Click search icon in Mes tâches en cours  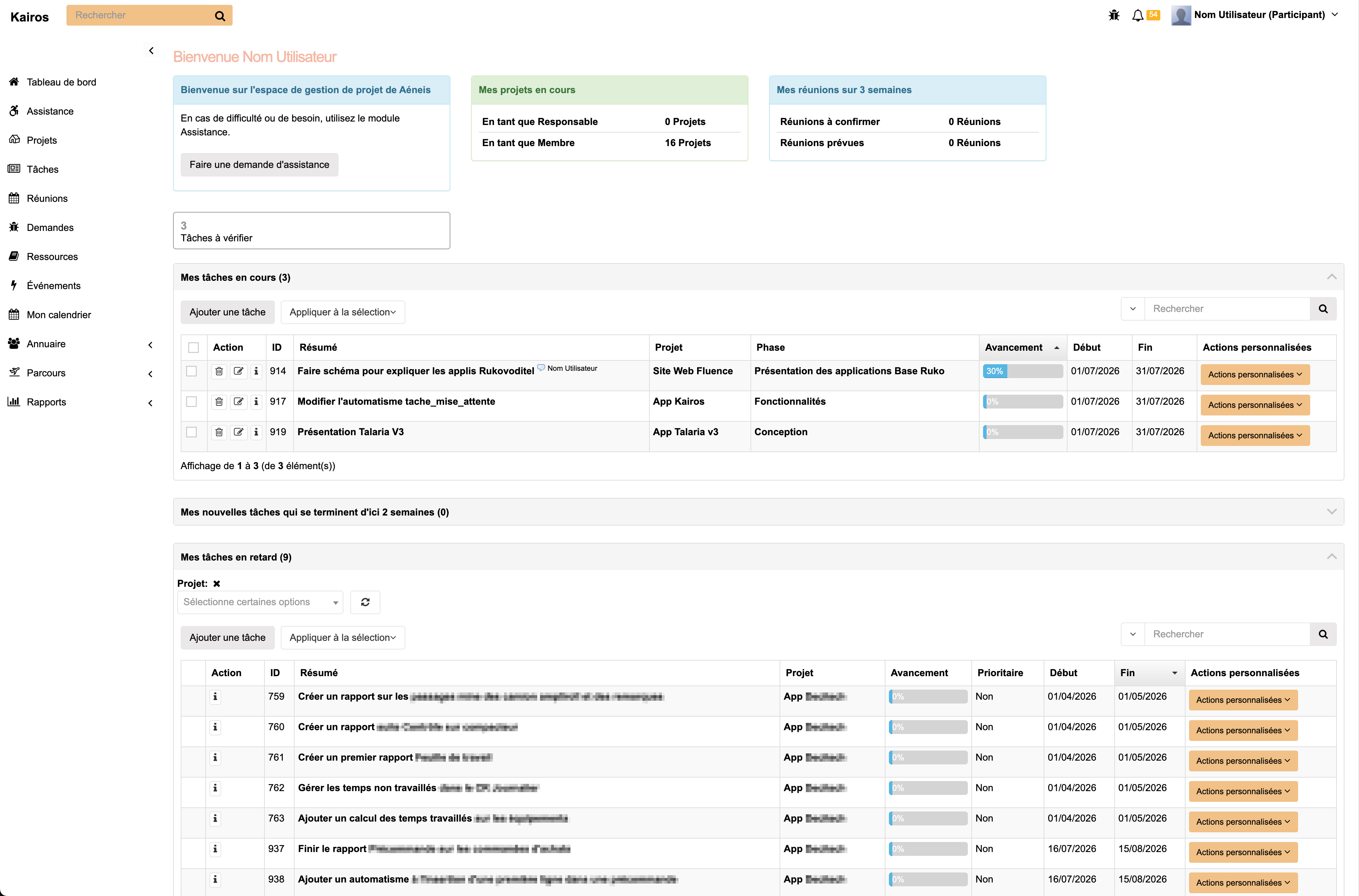1323,309
